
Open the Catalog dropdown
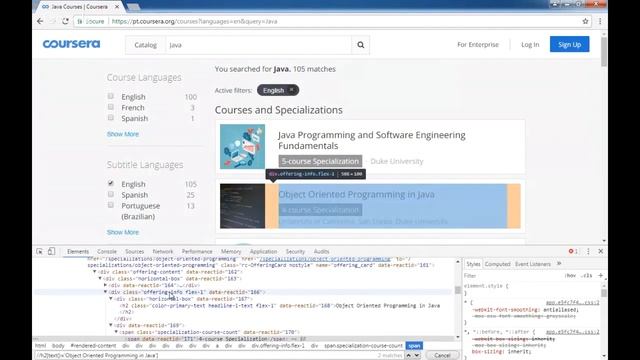click(x=146, y=45)
